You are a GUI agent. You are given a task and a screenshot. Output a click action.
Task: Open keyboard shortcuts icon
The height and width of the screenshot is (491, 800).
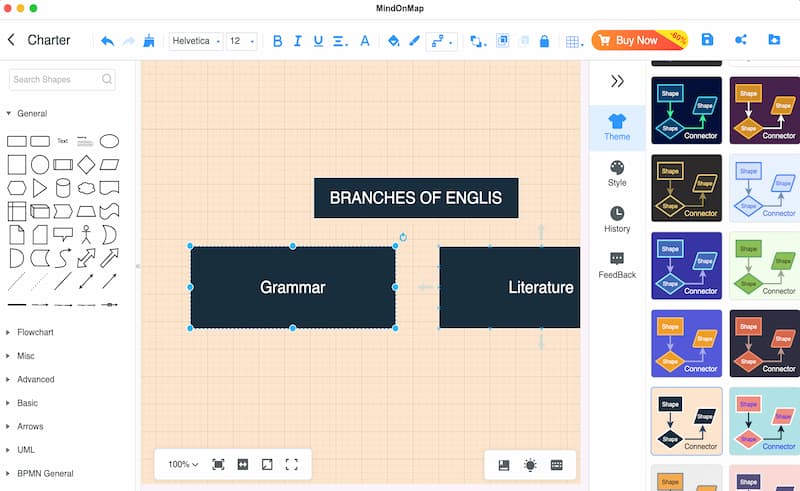pos(557,465)
